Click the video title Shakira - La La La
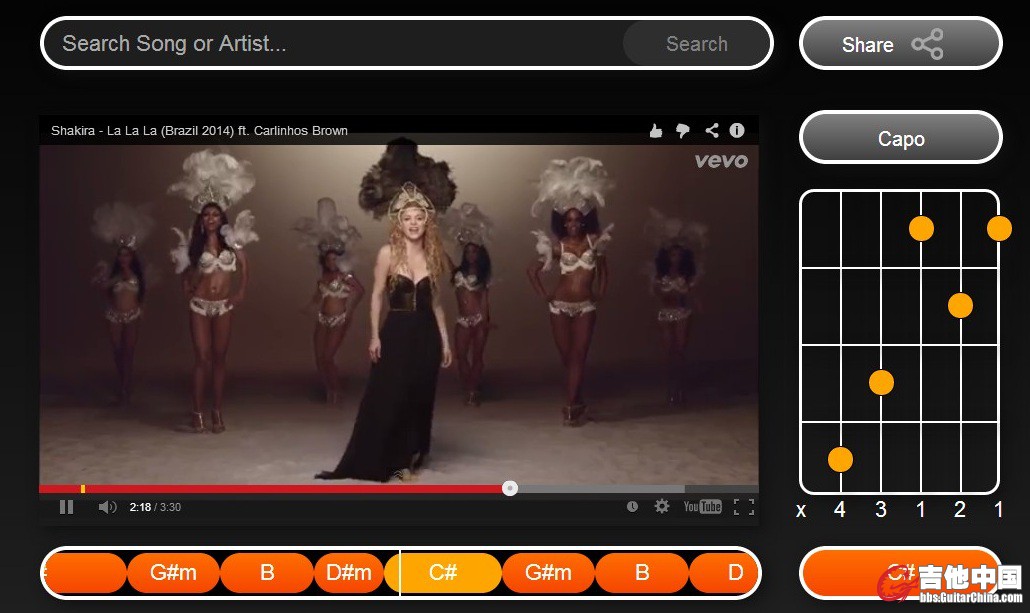Viewport: 1030px width, 613px height. pos(199,131)
